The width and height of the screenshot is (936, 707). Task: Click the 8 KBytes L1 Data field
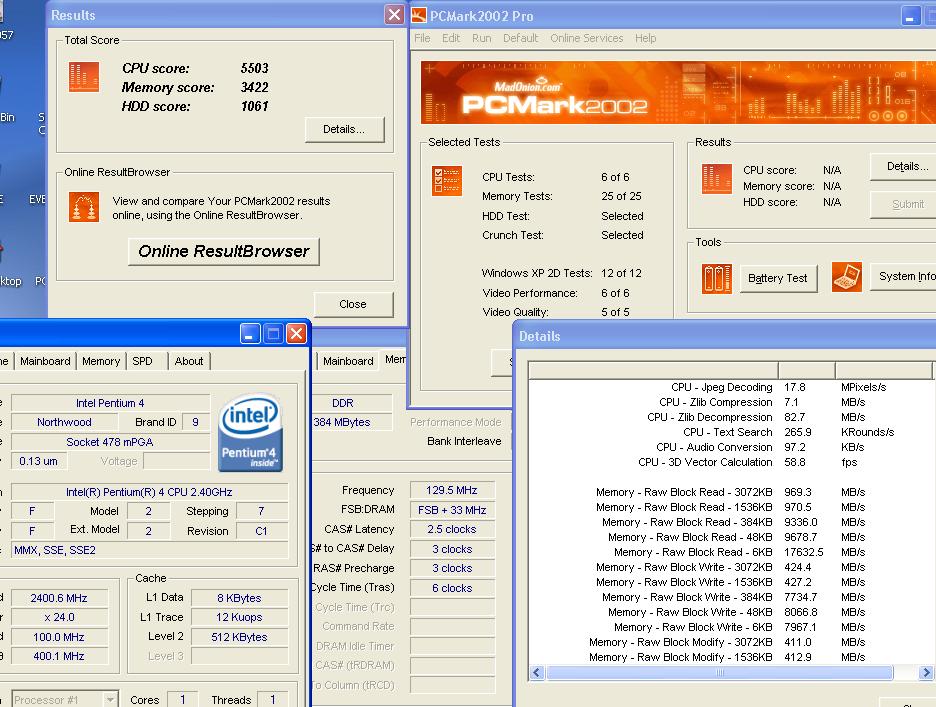(239, 598)
